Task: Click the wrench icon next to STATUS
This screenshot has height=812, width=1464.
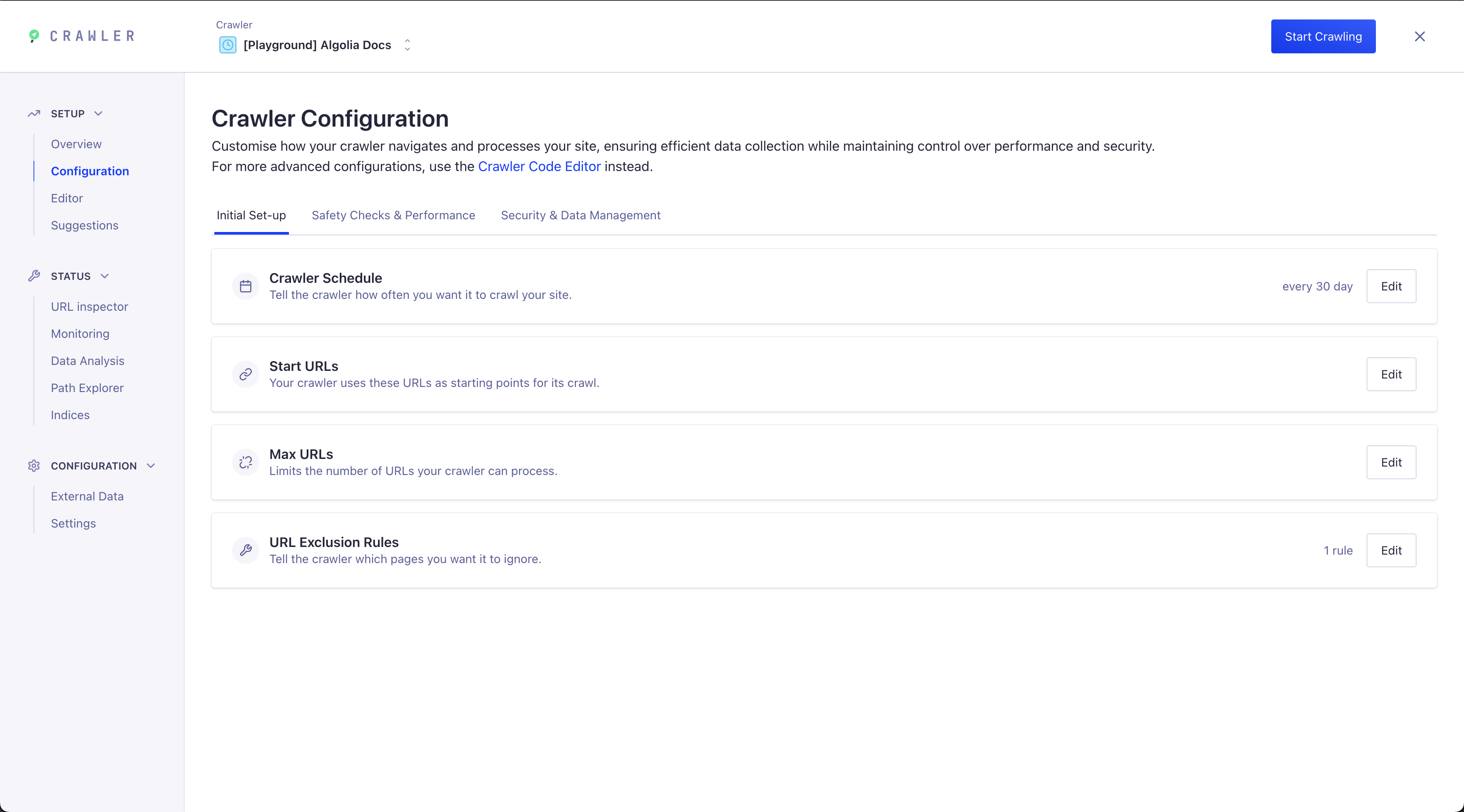Action: pos(33,276)
